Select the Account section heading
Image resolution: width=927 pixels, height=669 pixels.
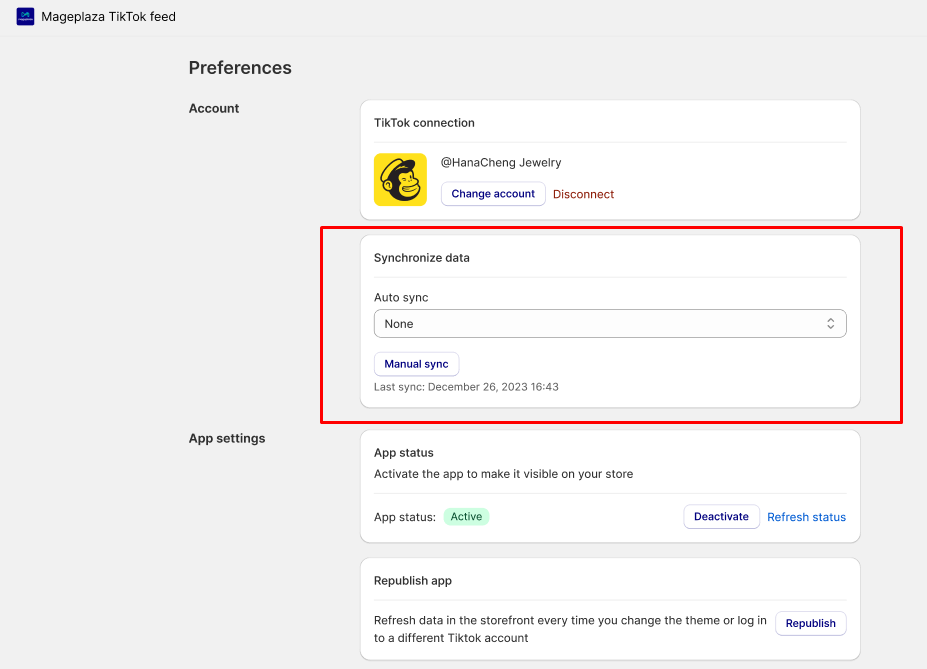pyautogui.click(x=214, y=109)
